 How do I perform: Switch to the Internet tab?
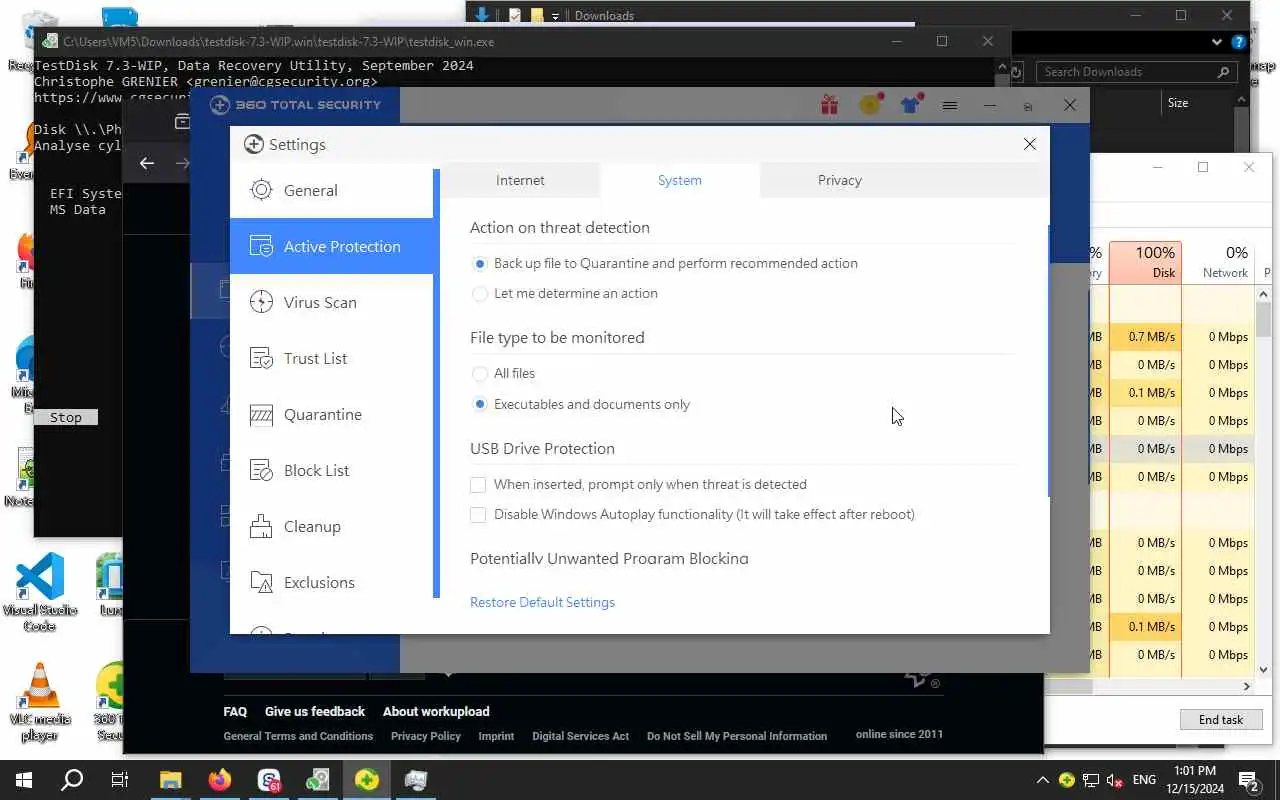[x=520, y=180]
